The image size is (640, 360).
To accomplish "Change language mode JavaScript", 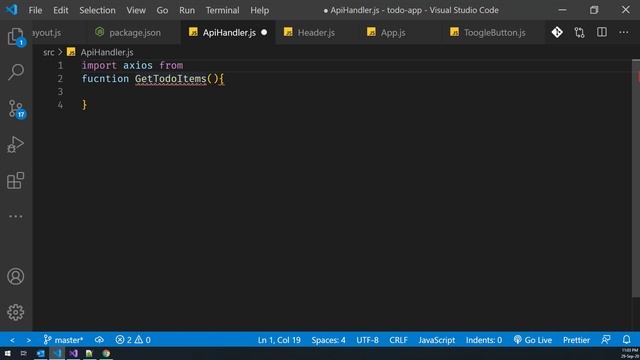I will pyautogui.click(x=437, y=340).
